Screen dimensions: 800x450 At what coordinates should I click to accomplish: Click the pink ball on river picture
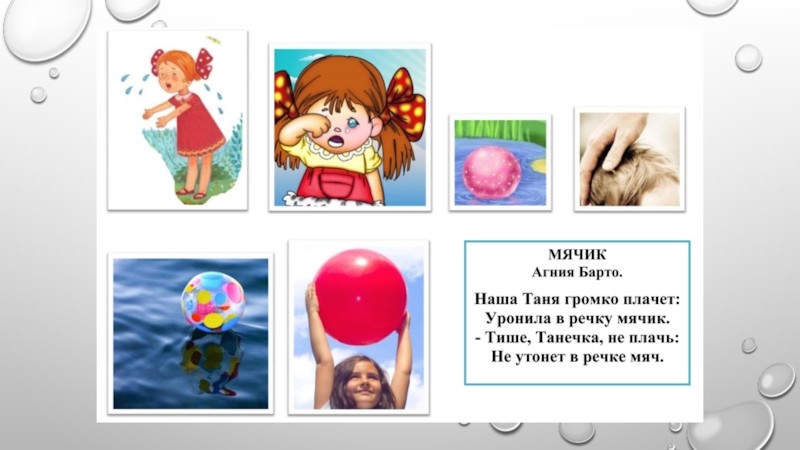pyautogui.click(x=500, y=163)
